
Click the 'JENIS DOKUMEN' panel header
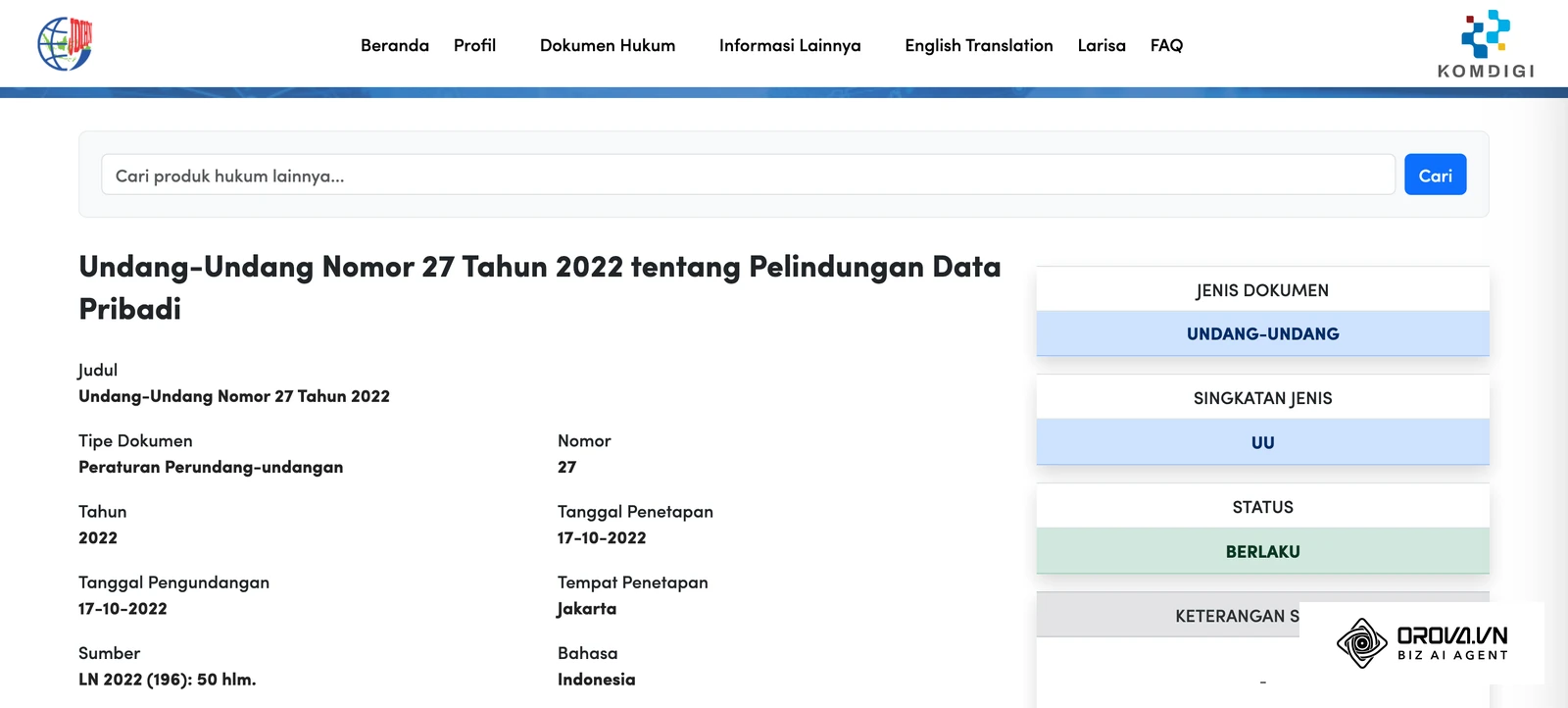coord(1262,290)
